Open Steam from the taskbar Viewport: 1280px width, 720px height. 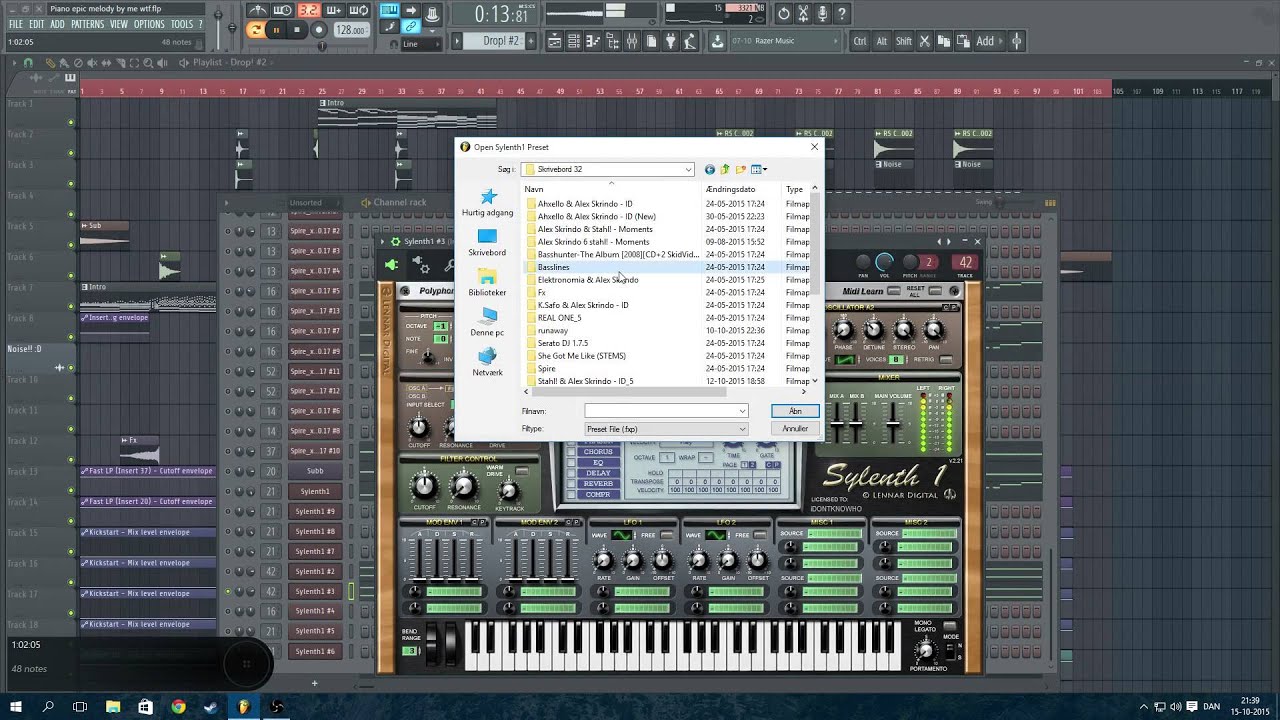(x=211, y=706)
